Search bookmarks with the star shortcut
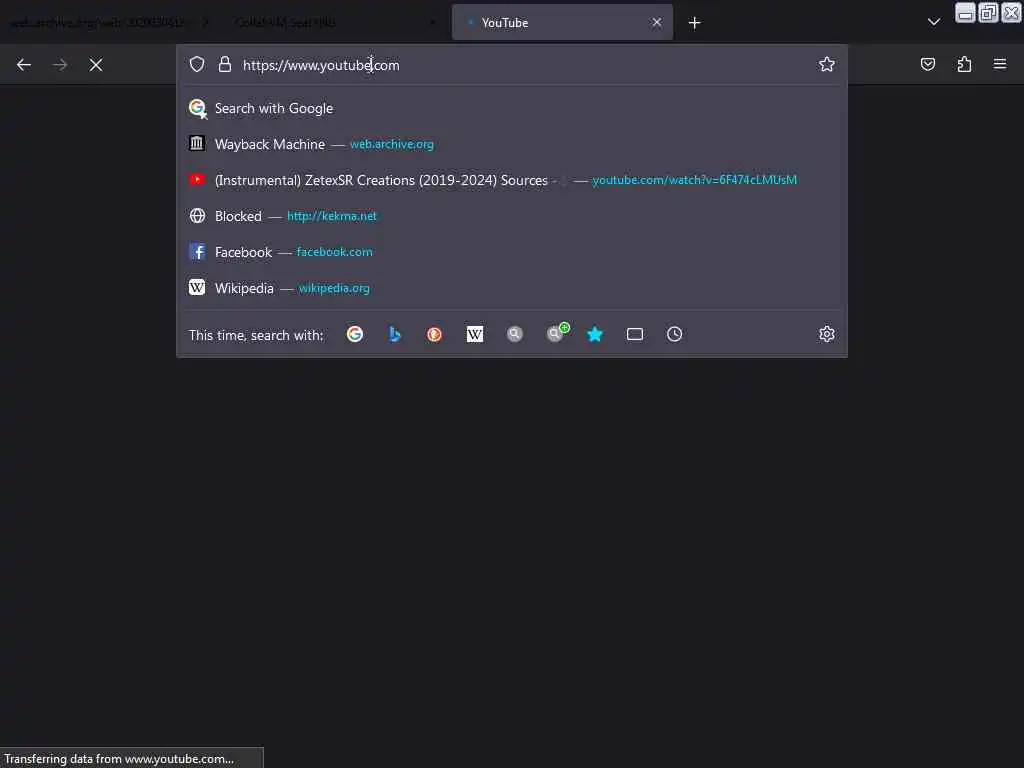1024x768 pixels. (595, 334)
